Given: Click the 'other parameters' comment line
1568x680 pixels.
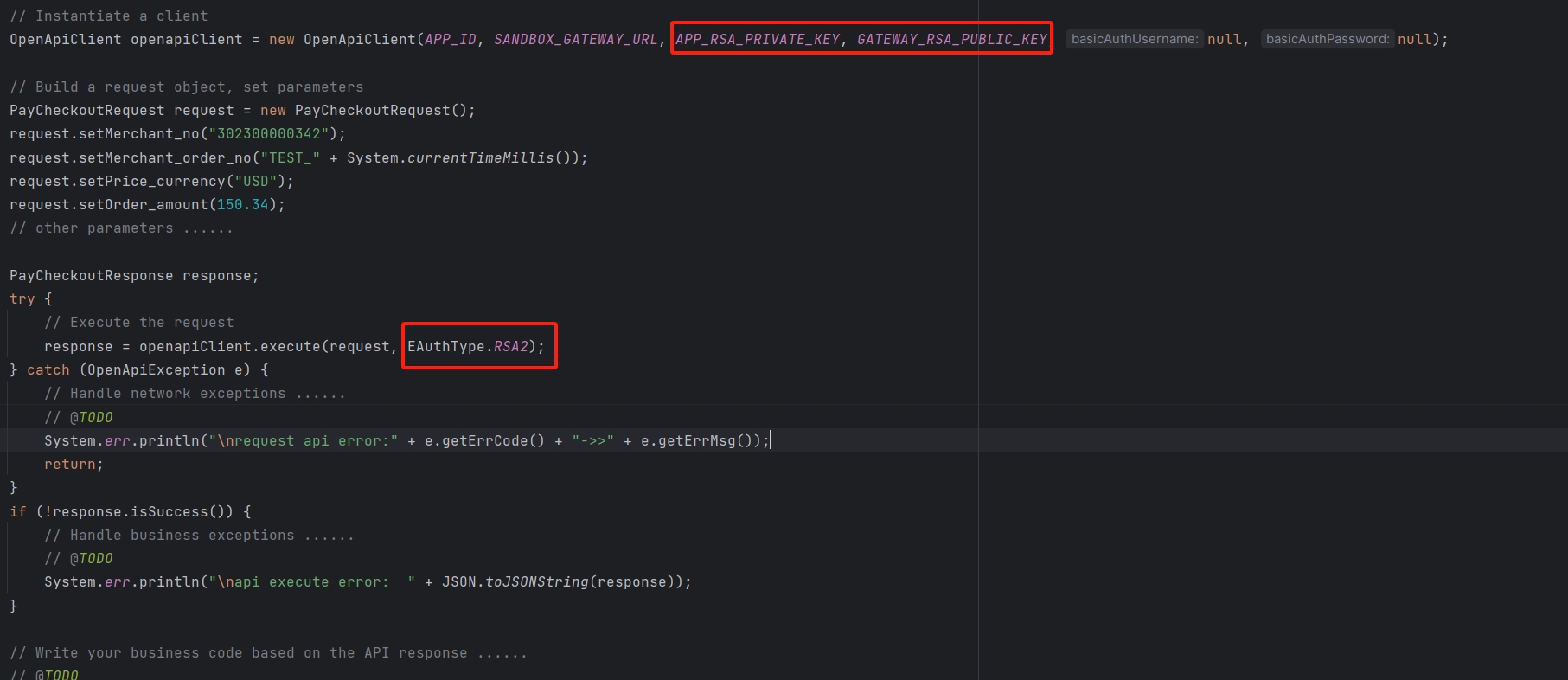Looking at the screenshot, I should pos(122,228).
